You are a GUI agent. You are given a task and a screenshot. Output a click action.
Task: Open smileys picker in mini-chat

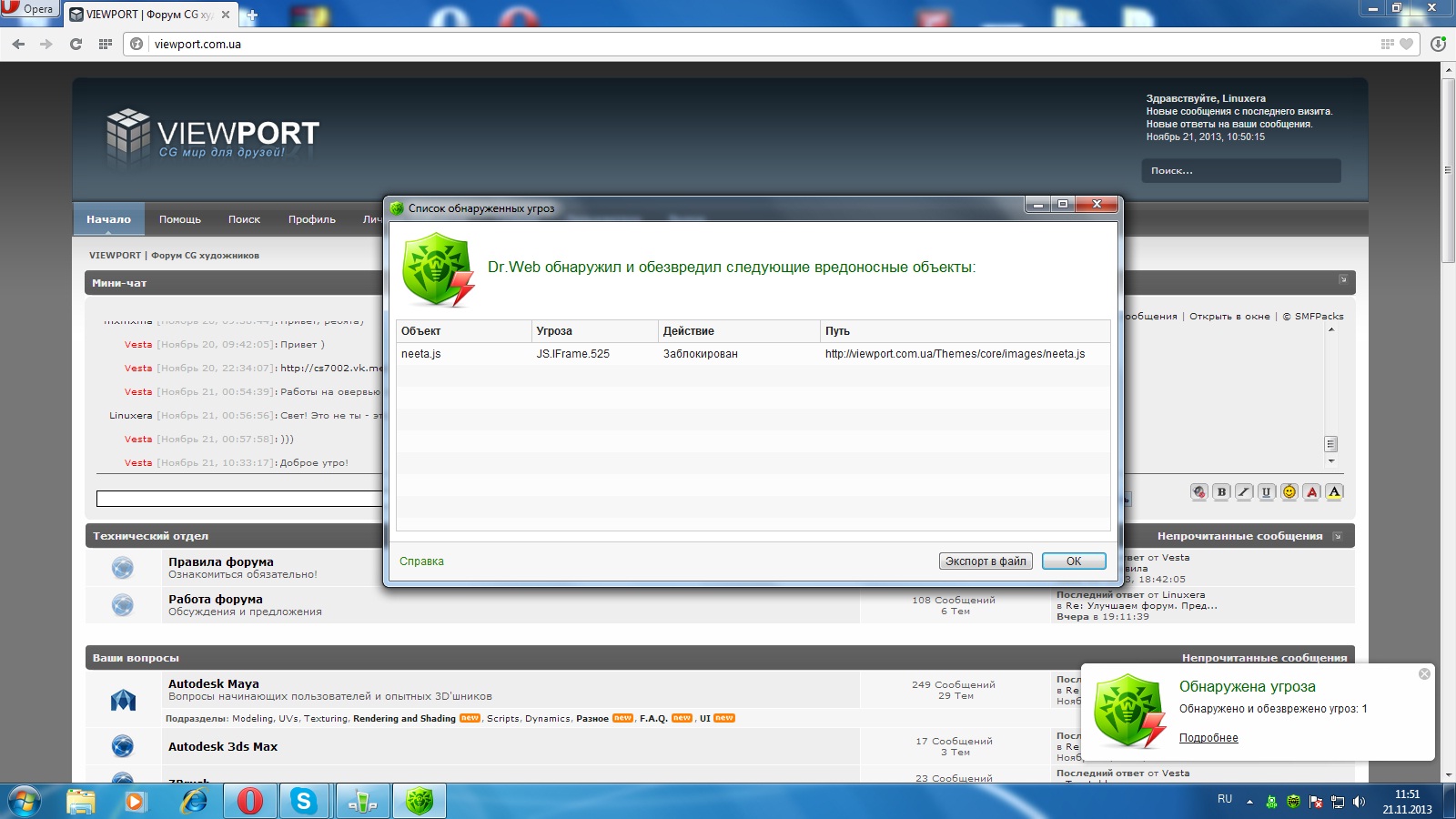(x=1289, y=492)
